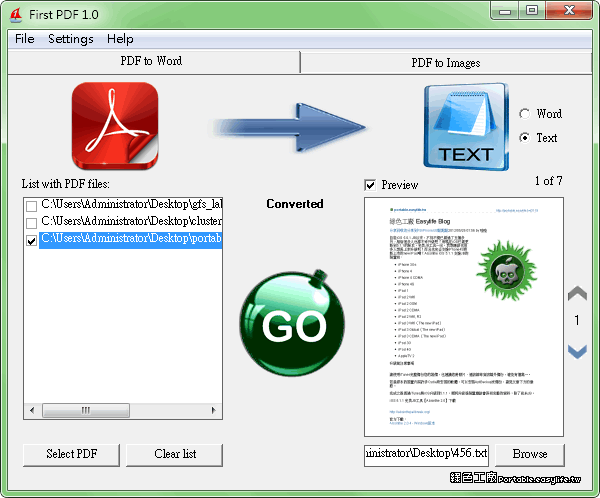
Task: Click the Browse button
Action: pos(530,454)
